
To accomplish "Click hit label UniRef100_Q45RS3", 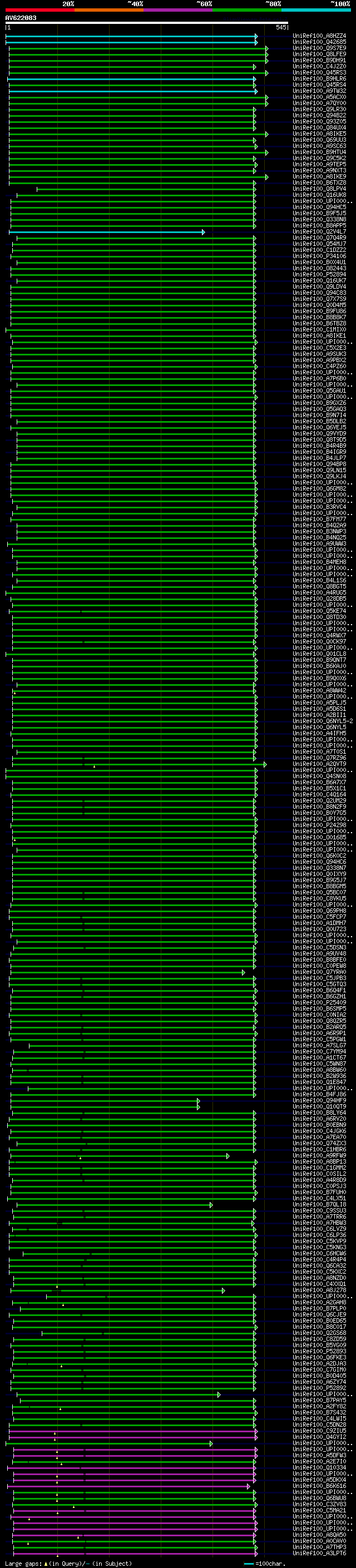I will coord(319,72).
